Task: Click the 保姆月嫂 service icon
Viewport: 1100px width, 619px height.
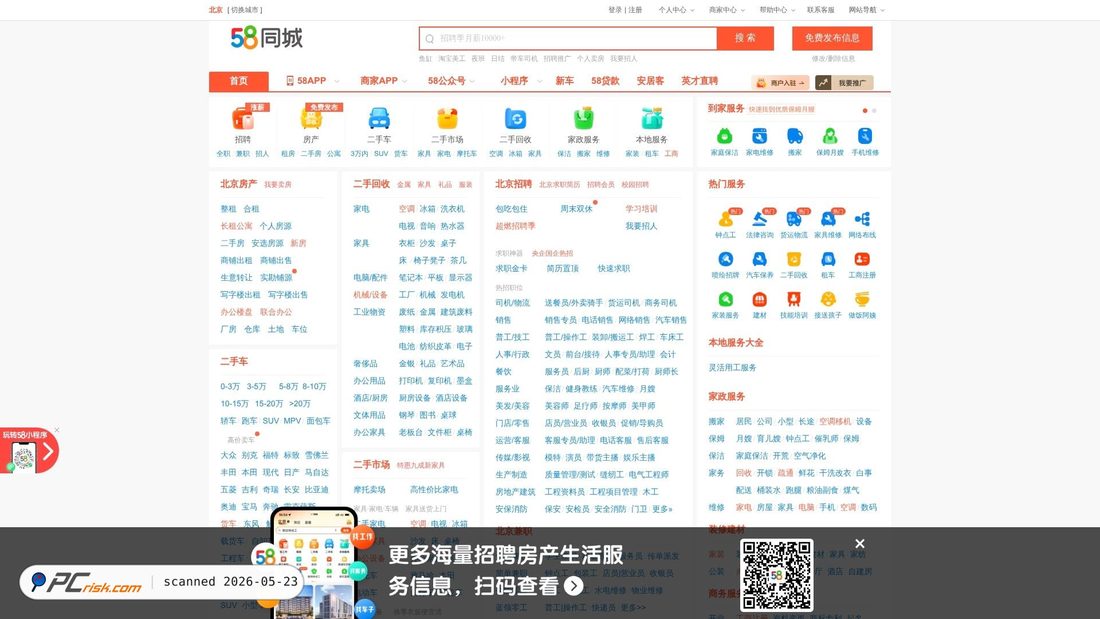Action: pyautogui.click(x=830, y=136)
